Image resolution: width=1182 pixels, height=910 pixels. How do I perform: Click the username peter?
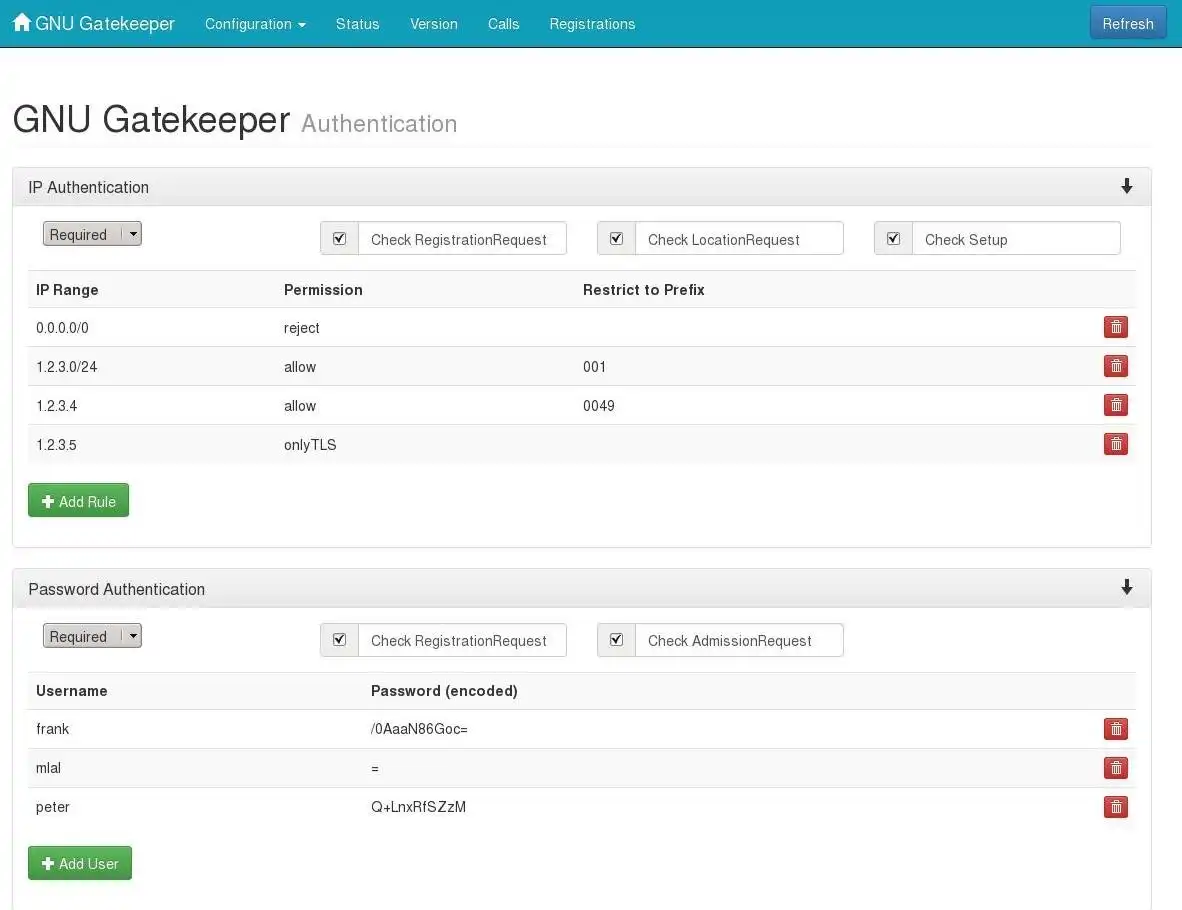[52, 807]
